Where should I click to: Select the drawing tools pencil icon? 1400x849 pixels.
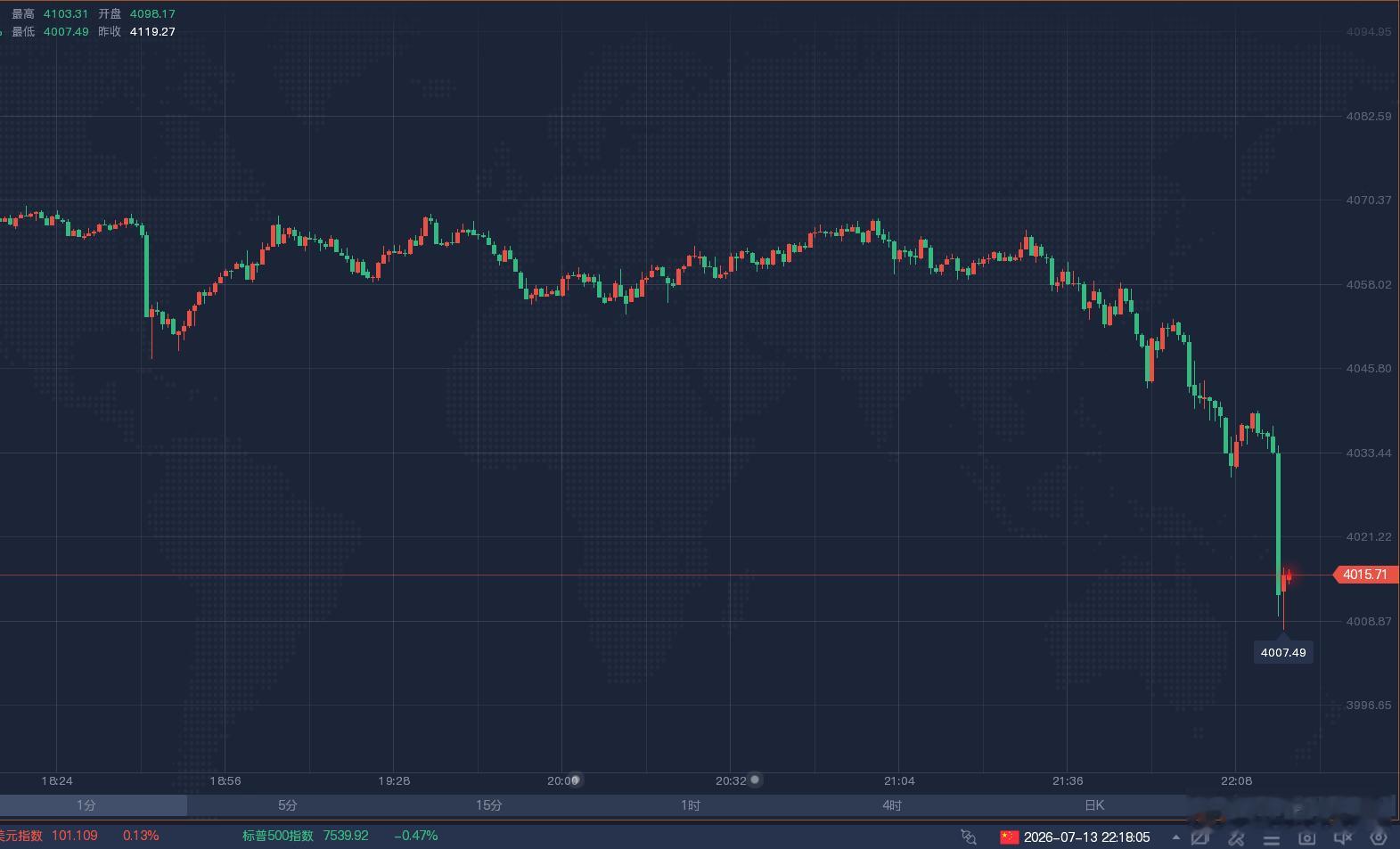(1199, 837)
